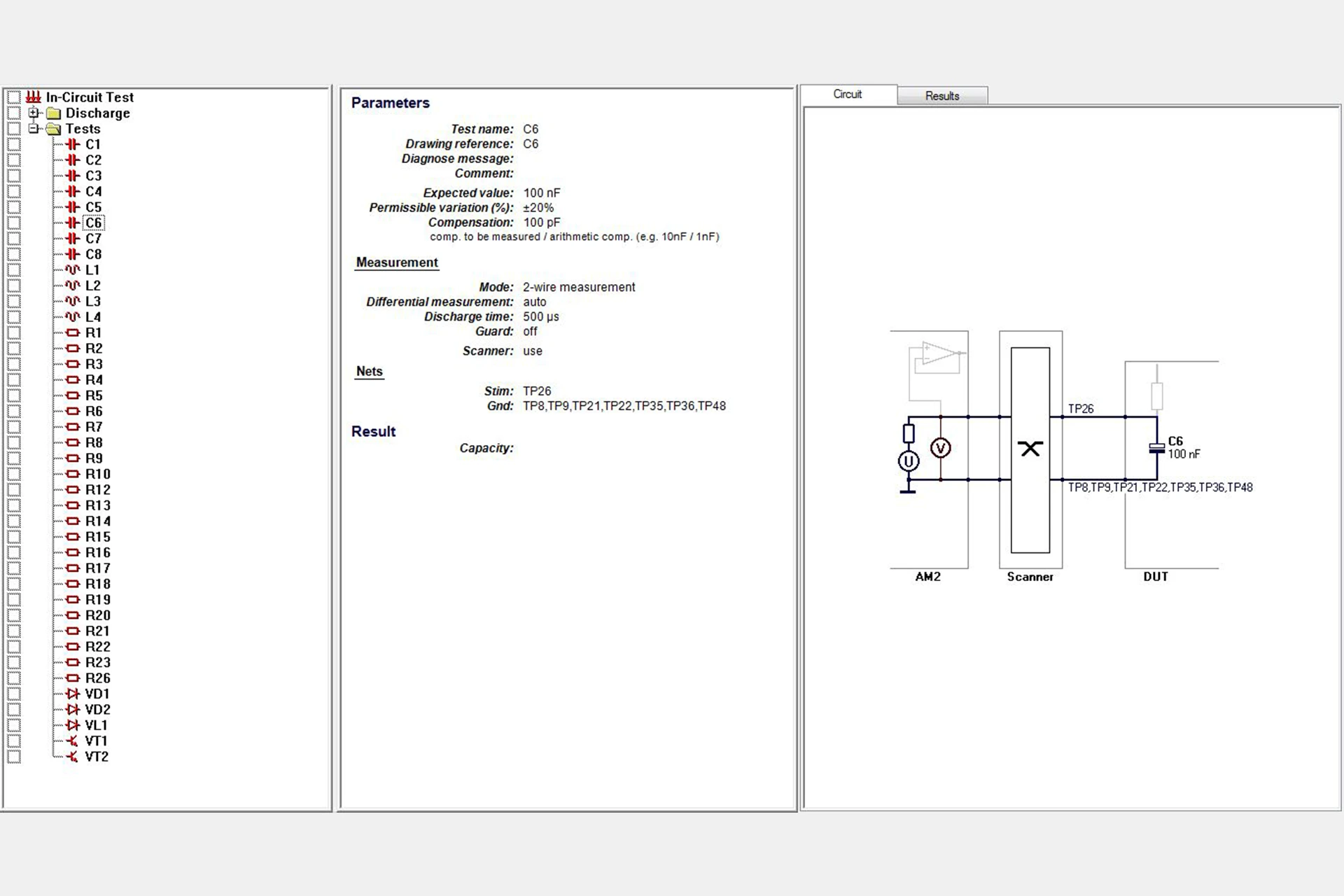The image size is (1344, 896).
Task: Click the voltage source U symbol
Action: (908, 461)
